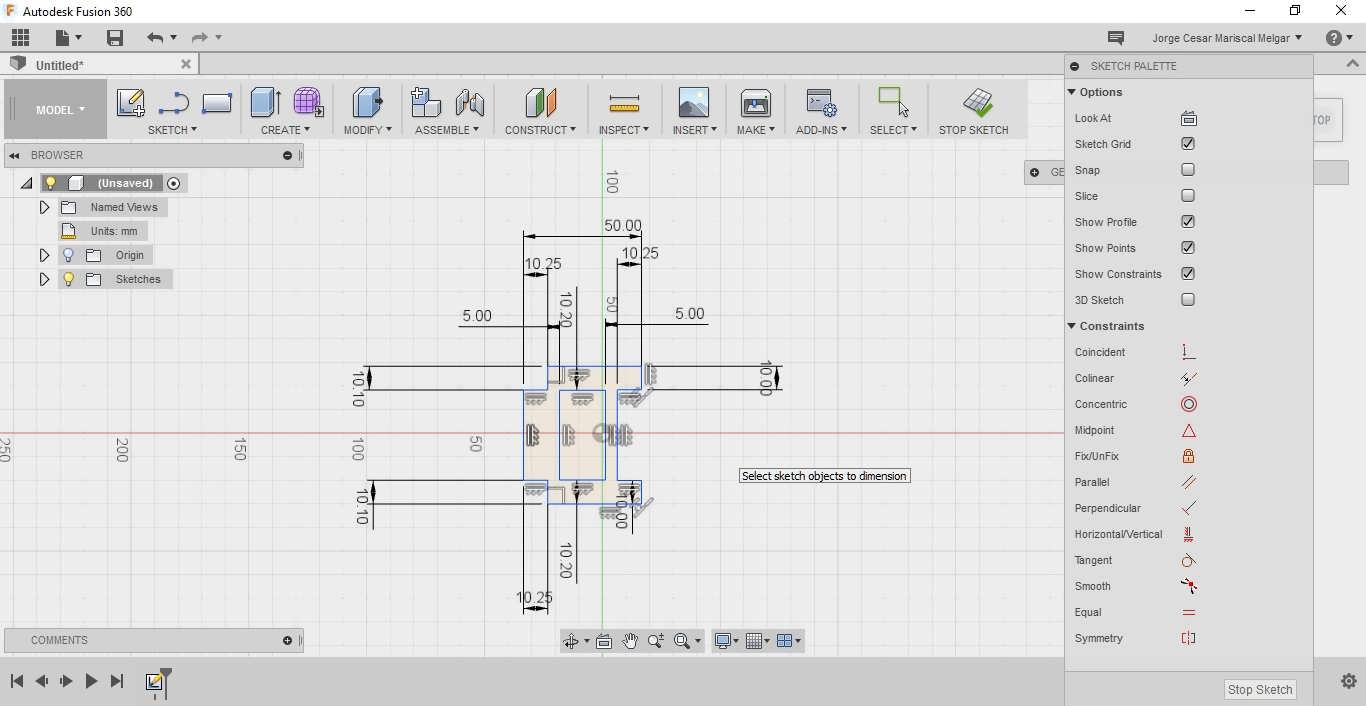Uncheck the Show Points checkbox
Screen dimensions: 1366x706
[1188, 248]
